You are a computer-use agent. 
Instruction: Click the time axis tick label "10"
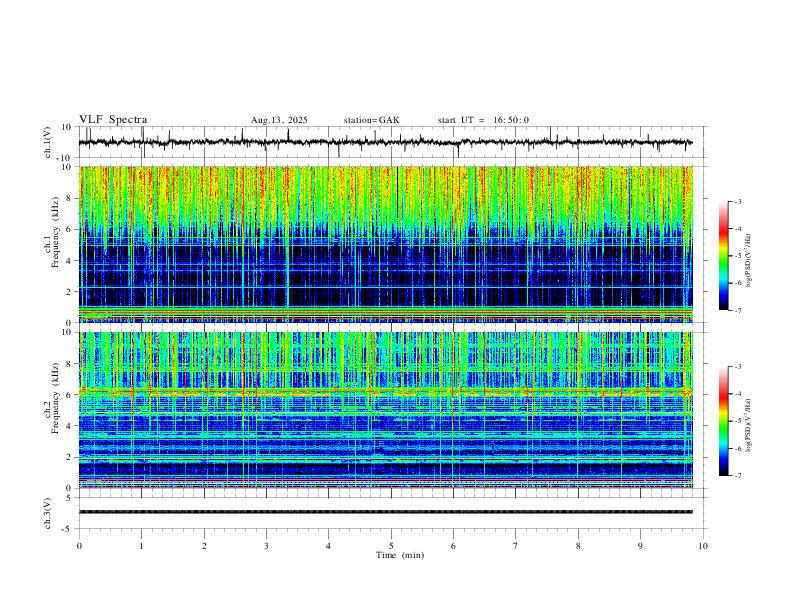click(703, 546)
